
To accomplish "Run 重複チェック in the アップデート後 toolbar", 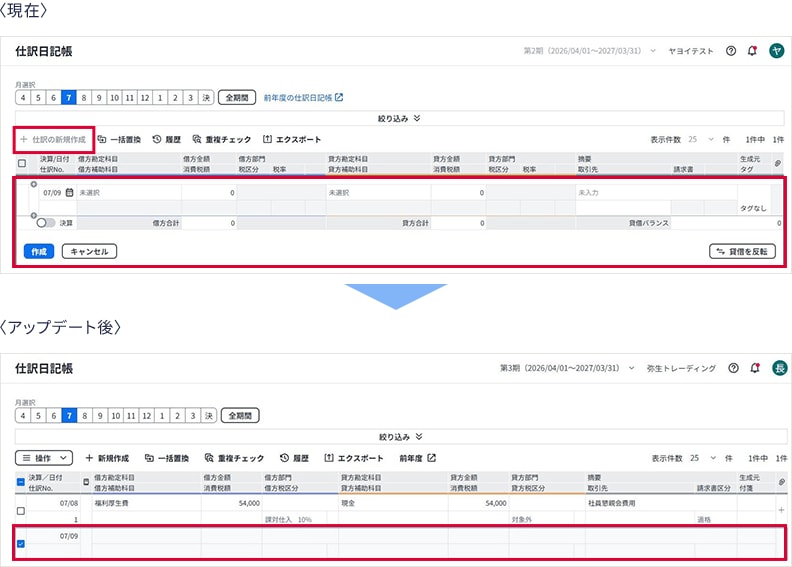I will 234,458.
